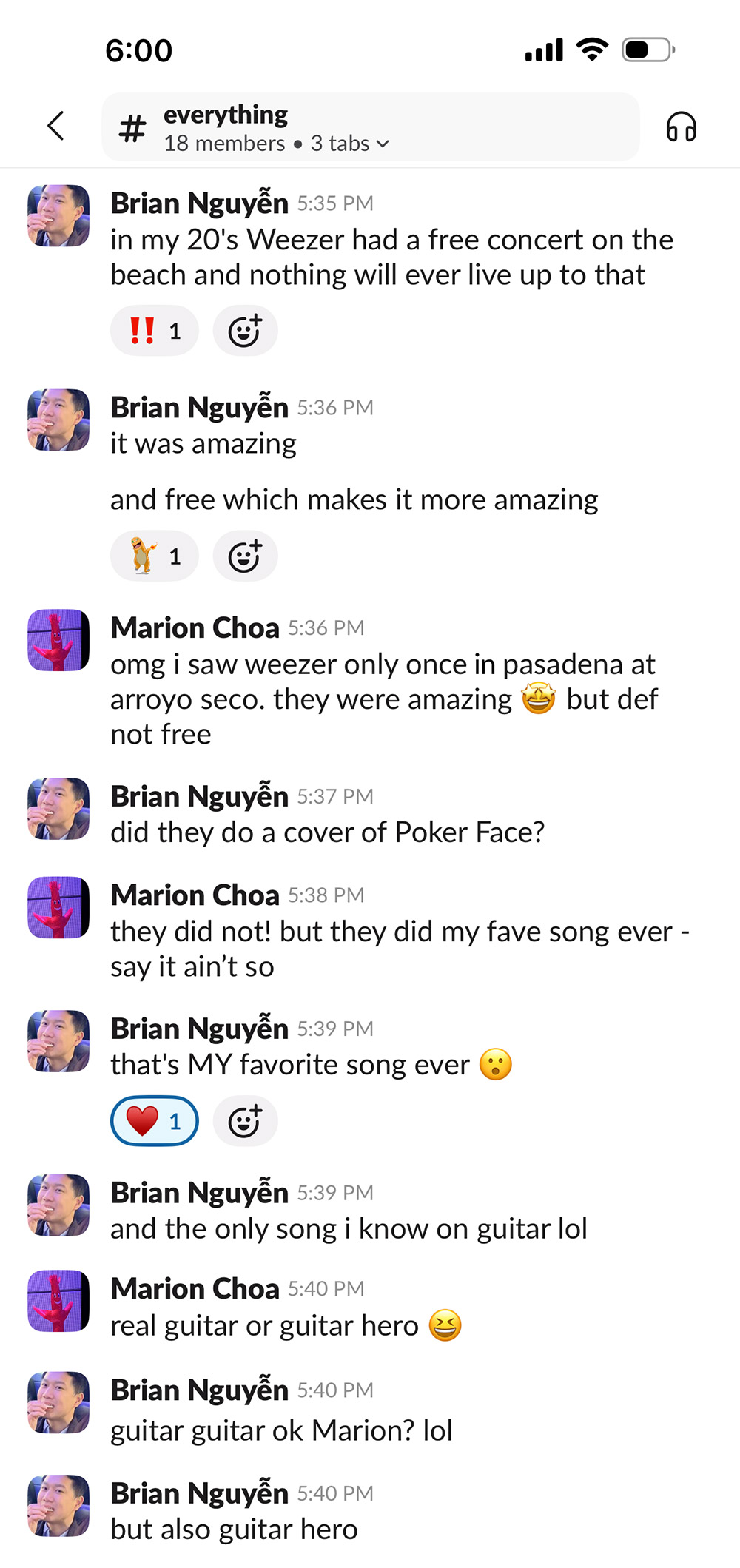
Task: Expand the 3 tabs chevron dropdown
Action: pyautogui.click(x=383, y=144)
